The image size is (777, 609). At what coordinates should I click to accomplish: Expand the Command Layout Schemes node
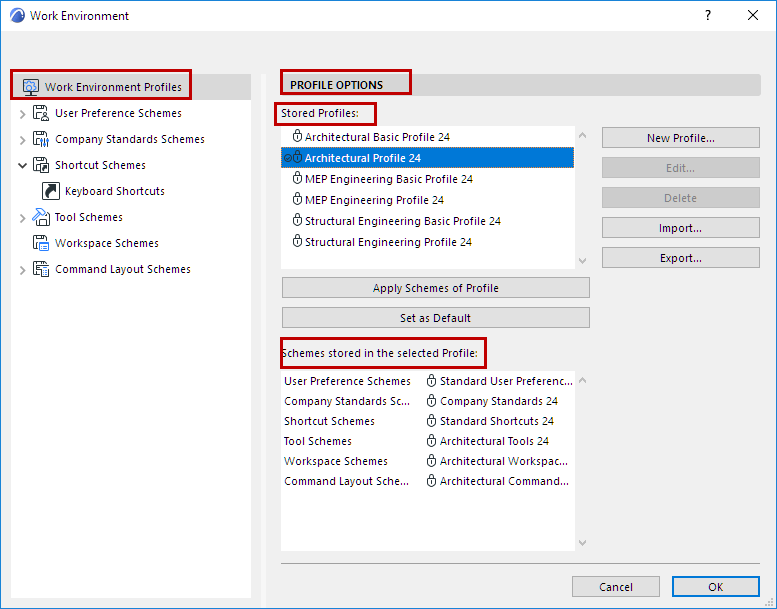tap(23, 270)
